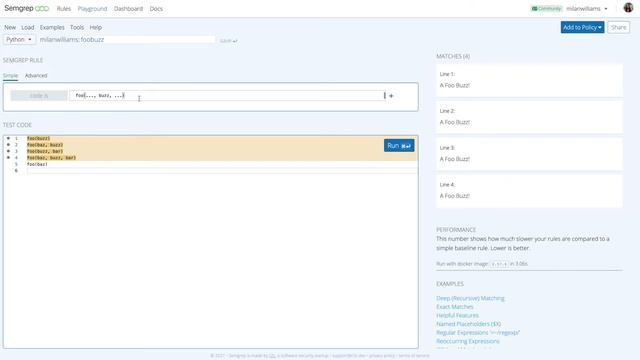640x360 pixels.
Task: Select the Line 2 match result
Action: tap(529, 117)
